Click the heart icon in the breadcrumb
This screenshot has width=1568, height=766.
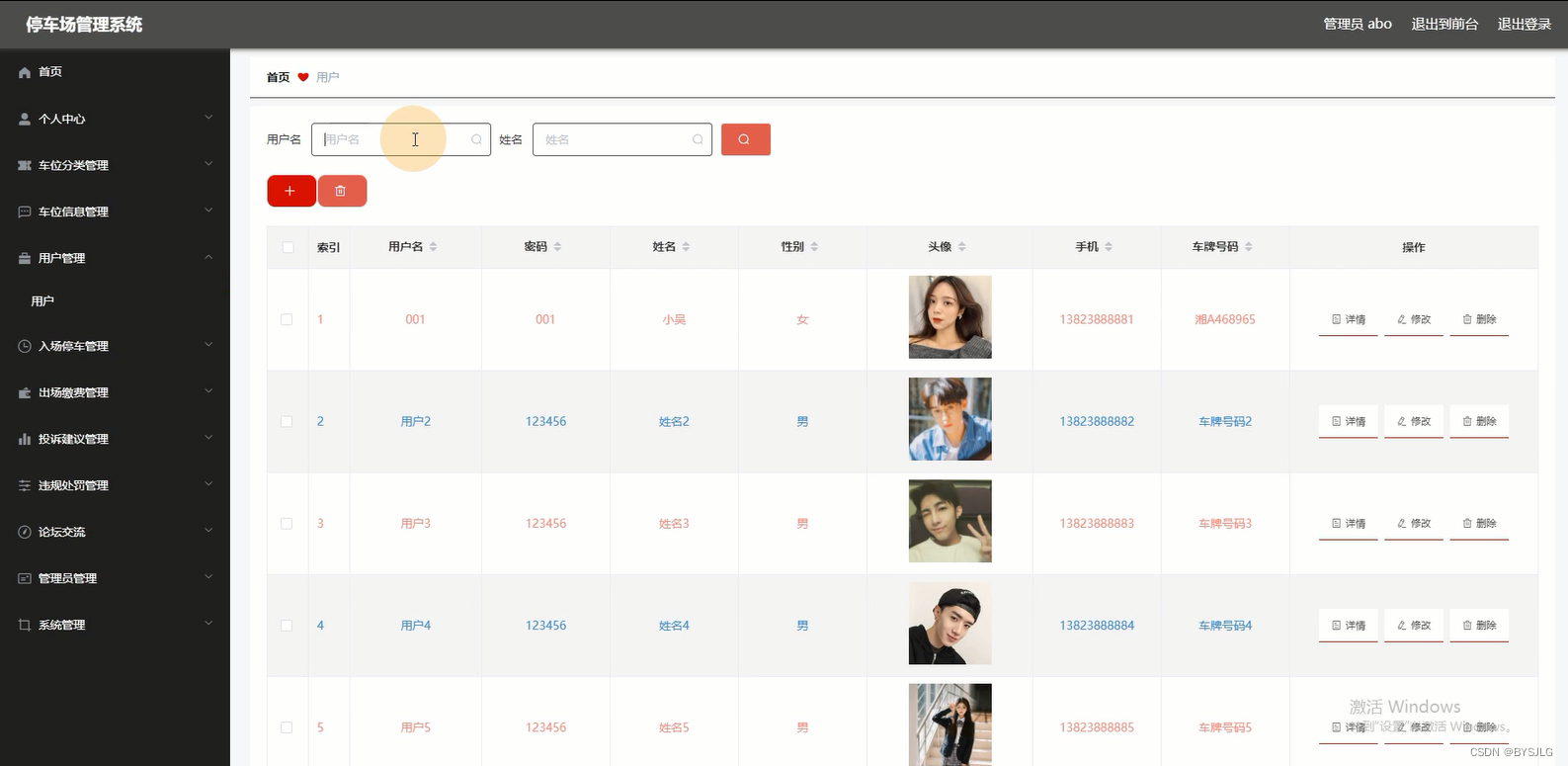pos(303,77)
